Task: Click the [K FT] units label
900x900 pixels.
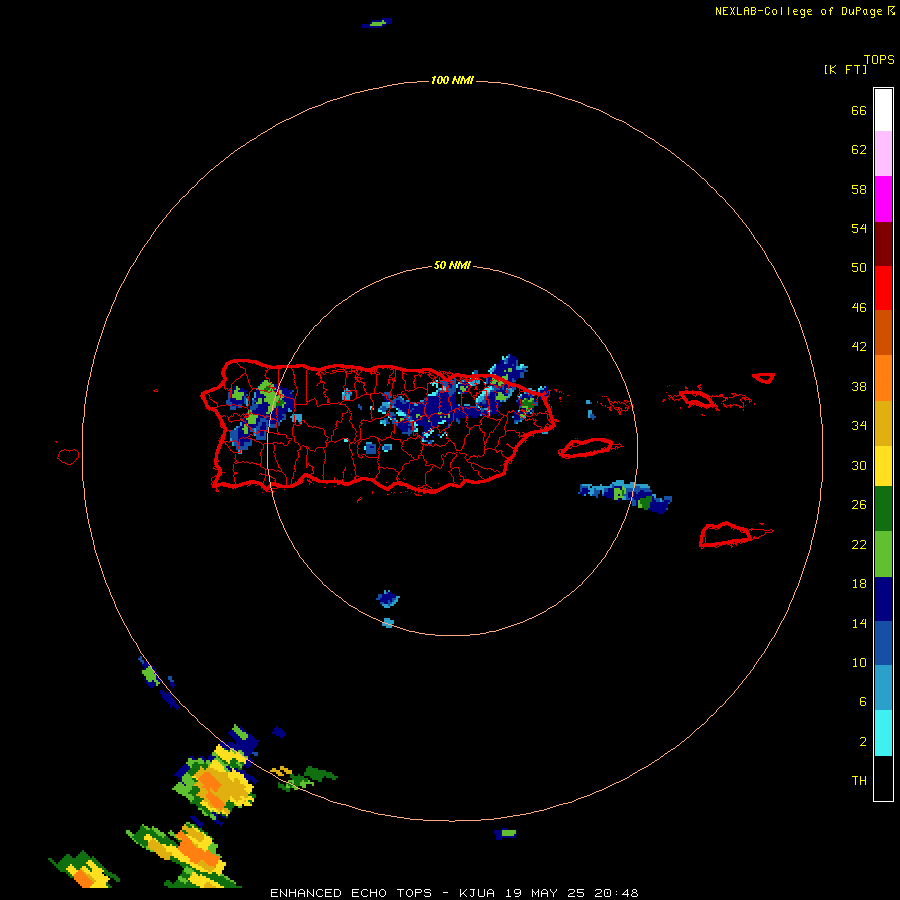Action: (x=845, y=69)
